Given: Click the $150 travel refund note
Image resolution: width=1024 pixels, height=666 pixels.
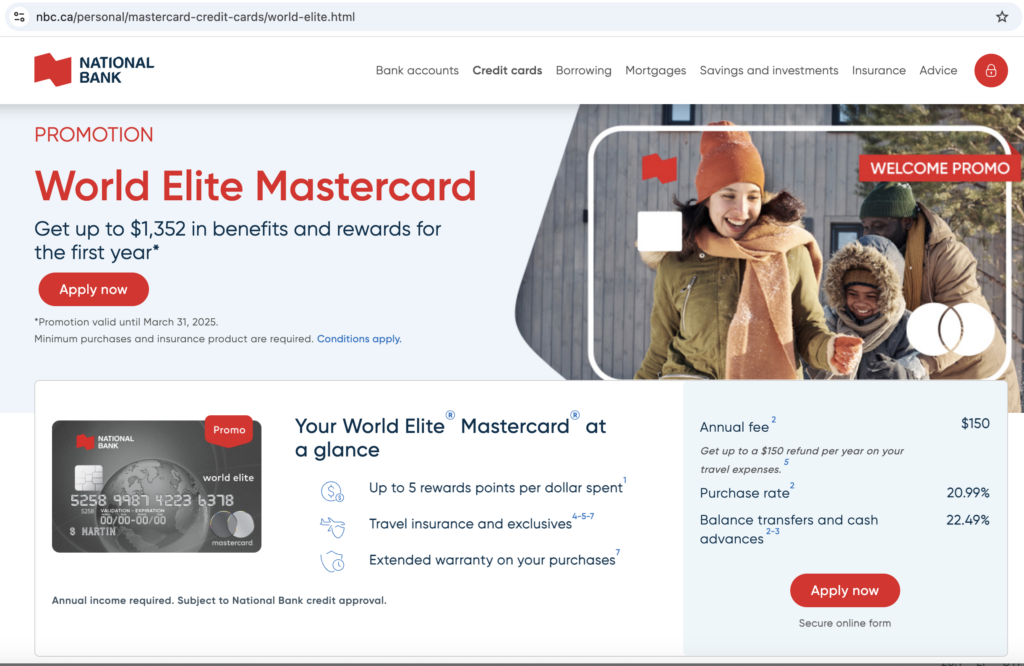Looking at the screenshot, I should tap(802, 460).
